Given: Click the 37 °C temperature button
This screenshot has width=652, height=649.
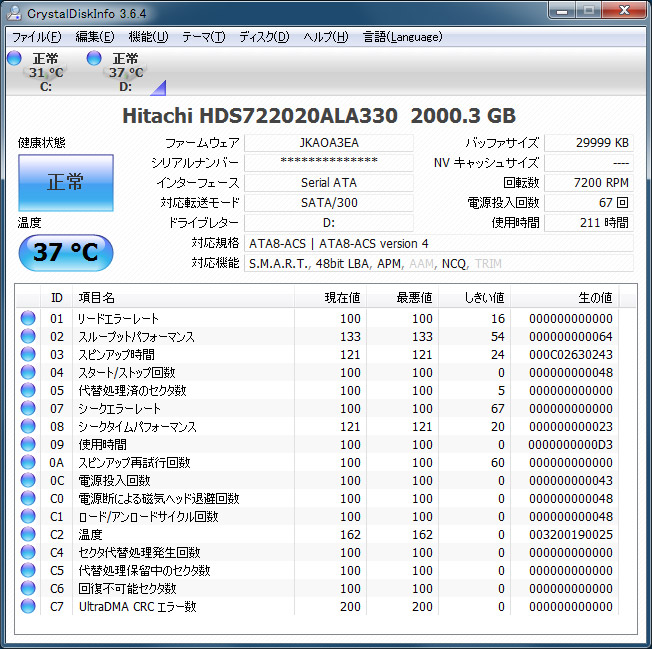Looking at the screenshot, I should coord(66,252).
